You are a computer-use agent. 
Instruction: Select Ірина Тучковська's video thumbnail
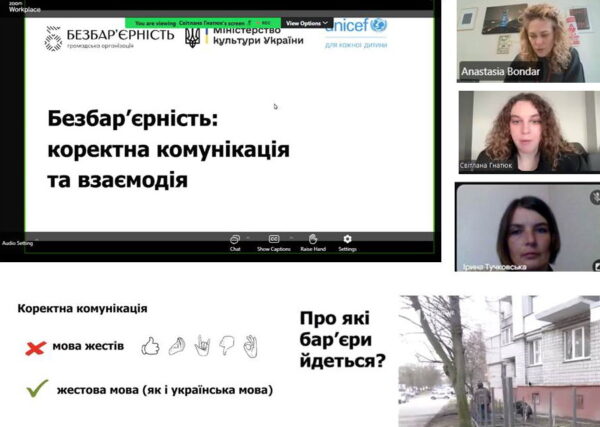click(528, 227)
